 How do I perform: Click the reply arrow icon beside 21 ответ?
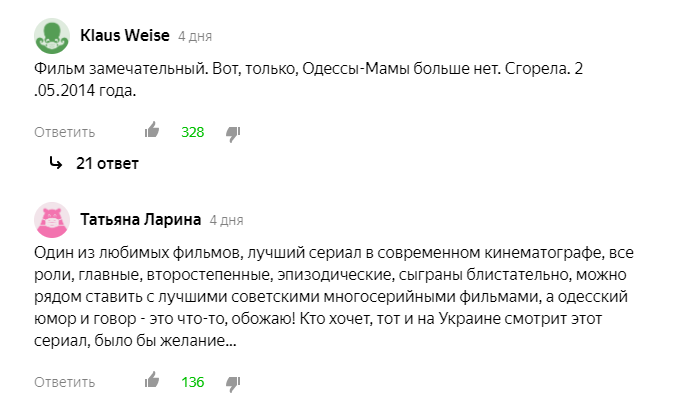[56, 163]
